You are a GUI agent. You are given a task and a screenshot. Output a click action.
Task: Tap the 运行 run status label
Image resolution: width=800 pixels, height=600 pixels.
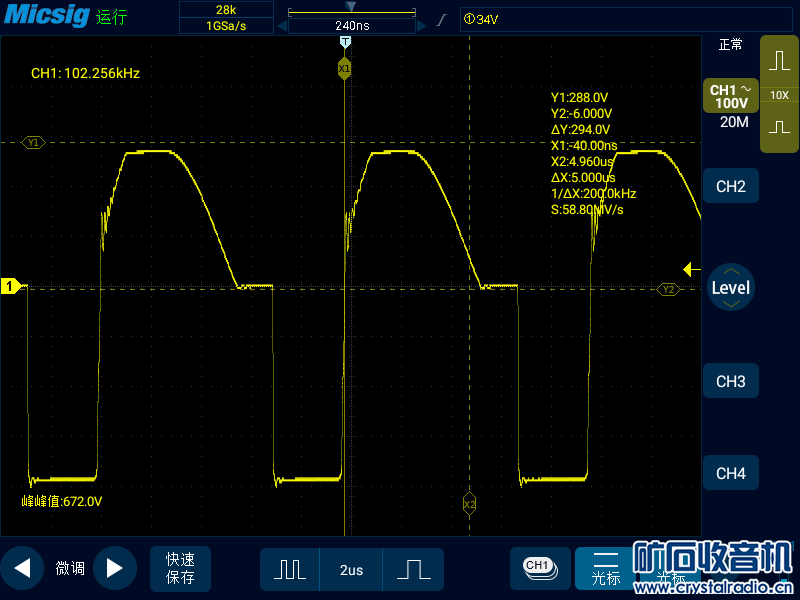coord(112,18)
